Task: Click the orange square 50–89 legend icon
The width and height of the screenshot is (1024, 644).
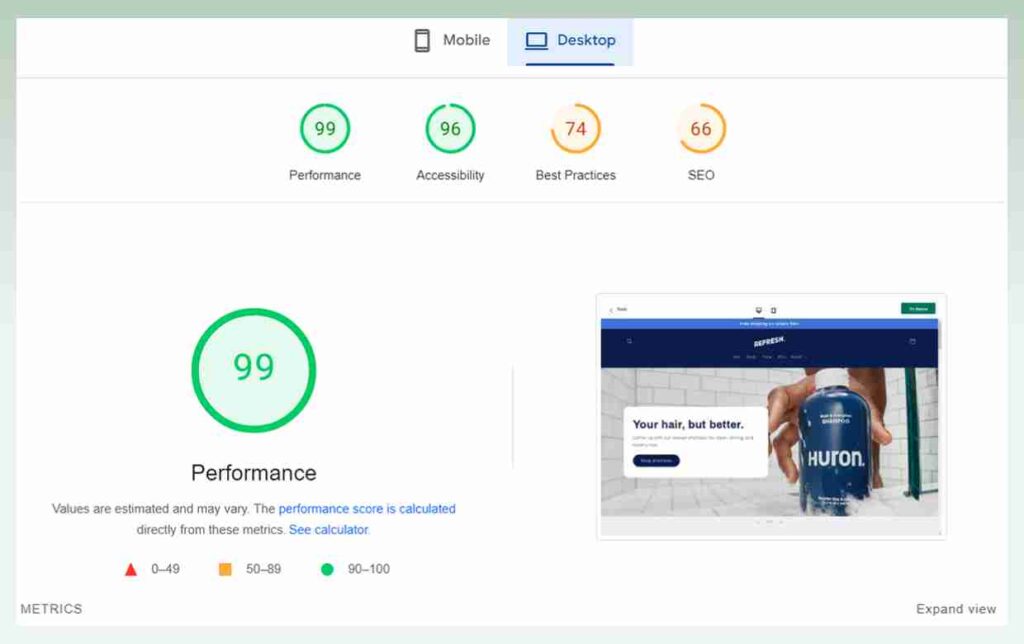Action: [226, 568]
